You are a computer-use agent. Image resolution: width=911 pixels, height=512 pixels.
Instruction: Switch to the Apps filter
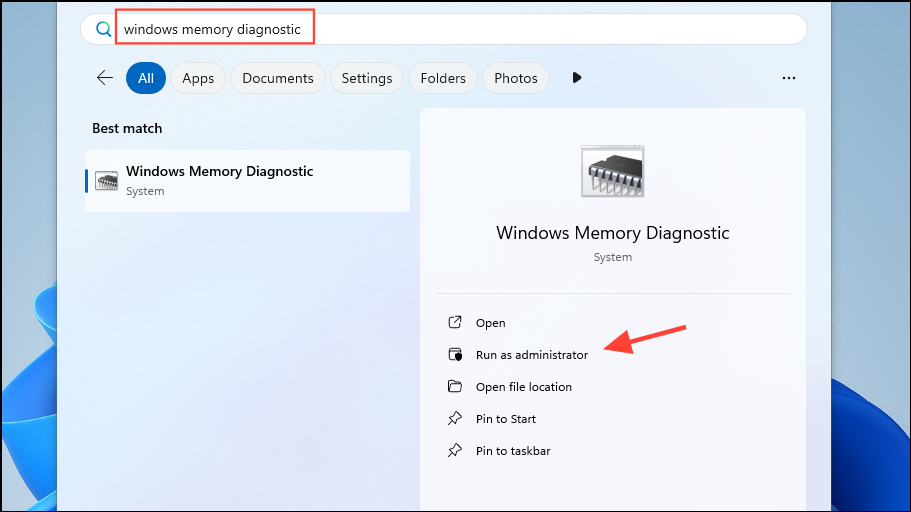[x=198, y=78]
